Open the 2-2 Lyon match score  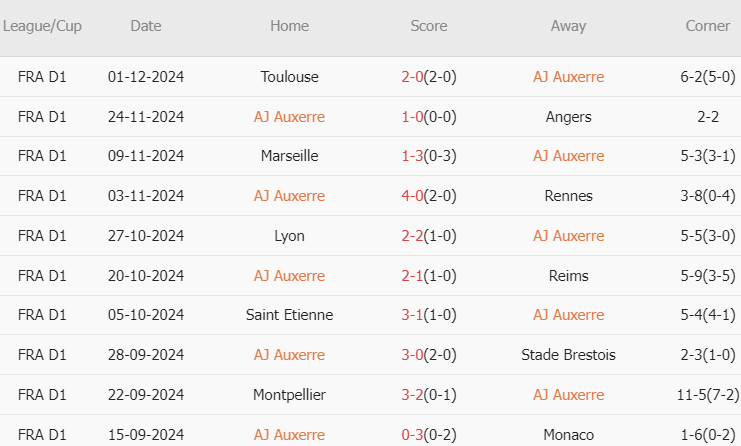click(x=428, y=236)
